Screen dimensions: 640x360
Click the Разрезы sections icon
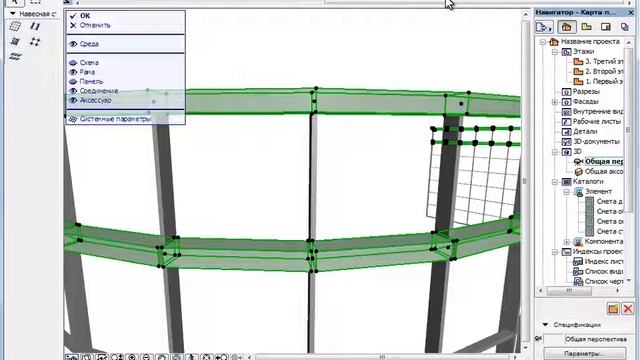click(x=566, y=92)
